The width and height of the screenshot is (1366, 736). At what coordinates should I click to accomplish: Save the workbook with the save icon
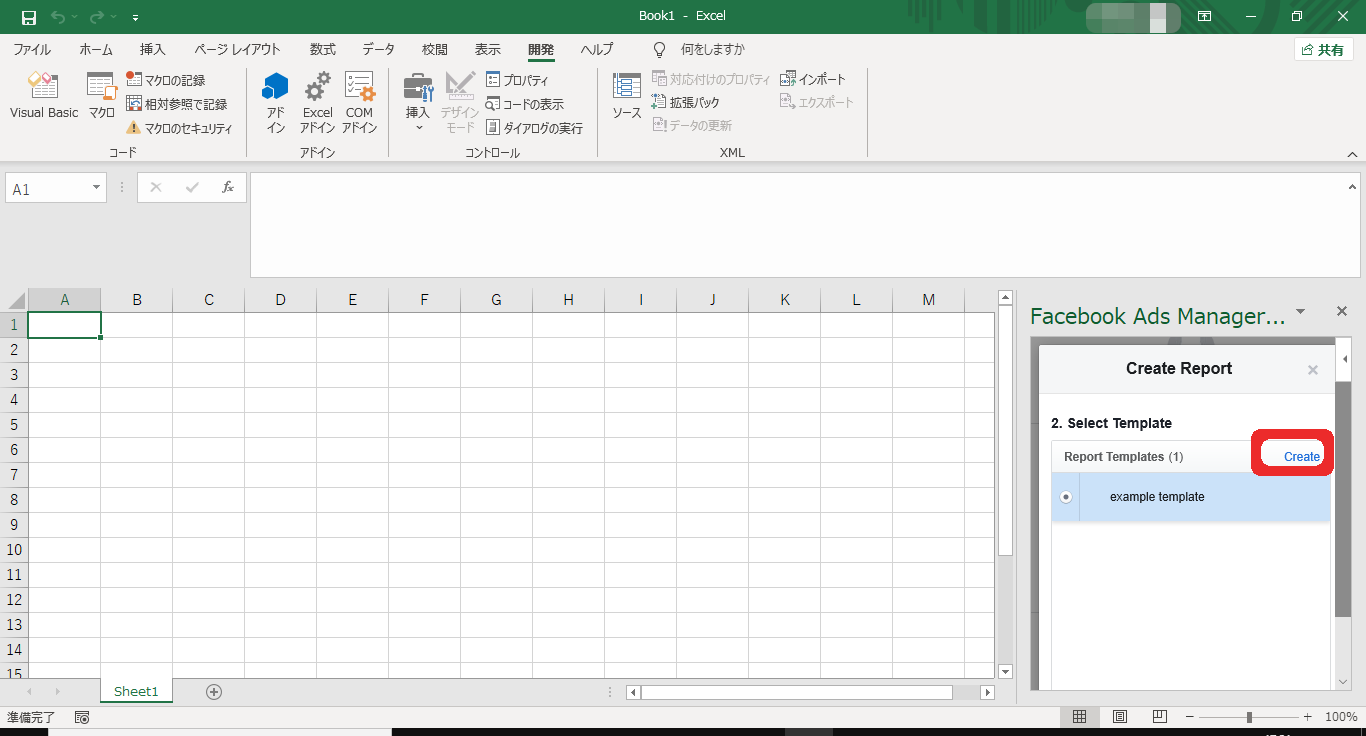click(28, 17)
